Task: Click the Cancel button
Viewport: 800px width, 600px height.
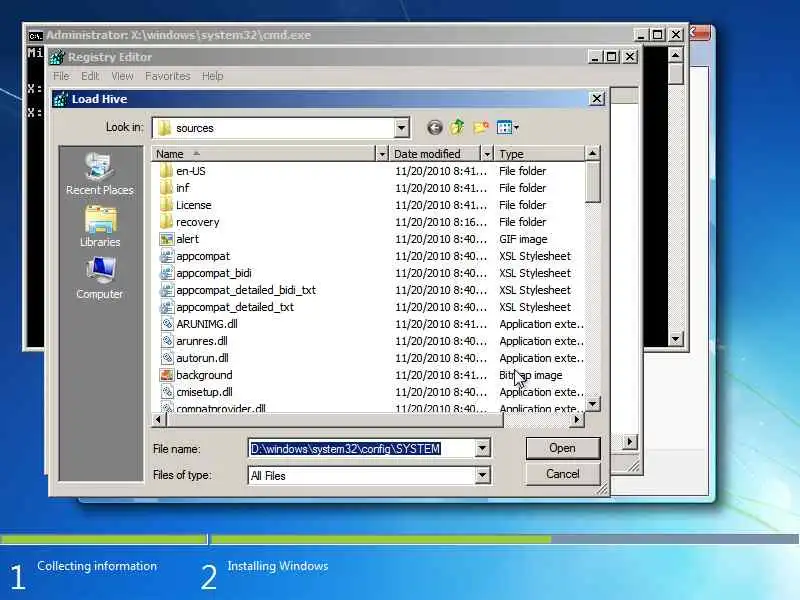Action: point(563,474)
